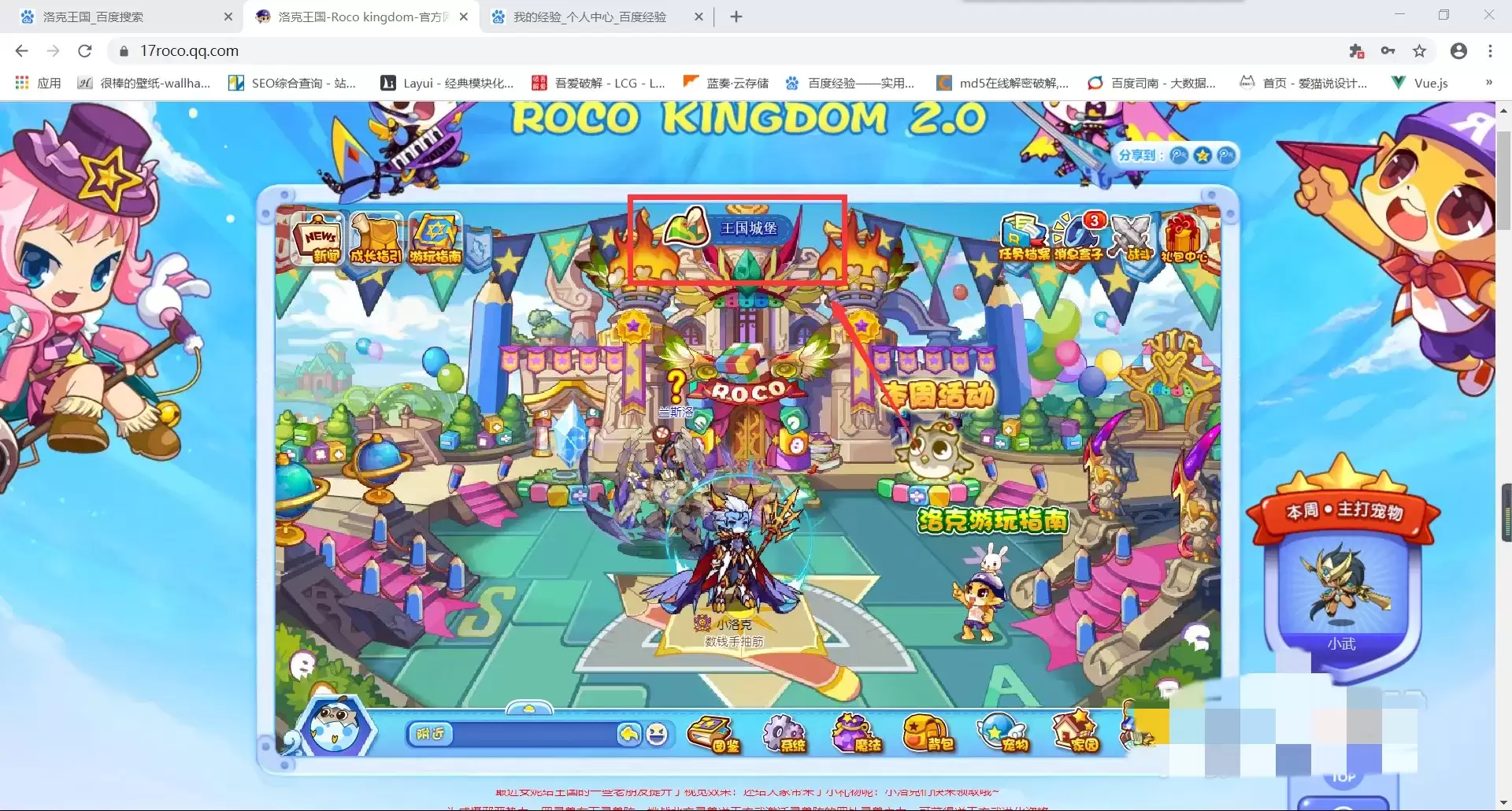Reload the current page
The image size is (1512, 811).
point(84,51)
